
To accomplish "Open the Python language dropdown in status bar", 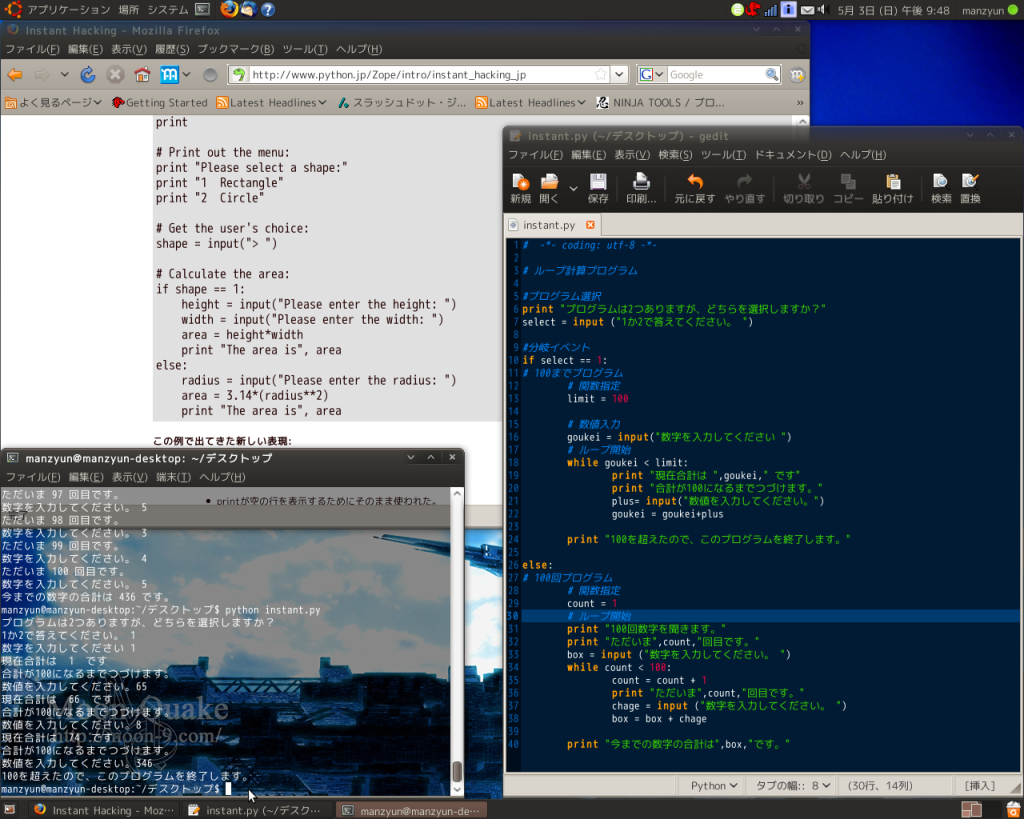I will click(715, 786).
